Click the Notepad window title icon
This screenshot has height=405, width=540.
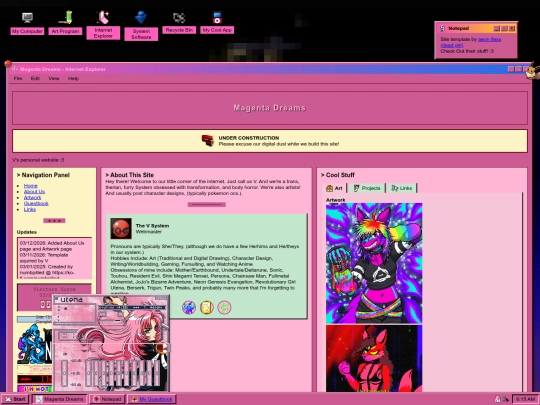coord(443,29)
